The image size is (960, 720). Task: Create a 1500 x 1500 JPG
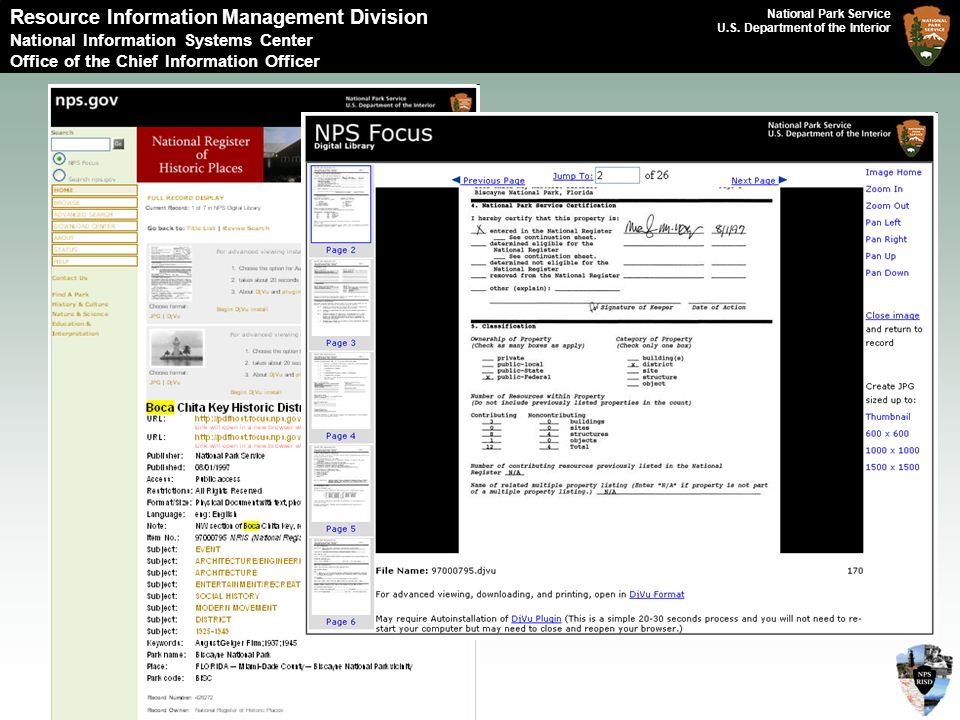click(892, 467)
